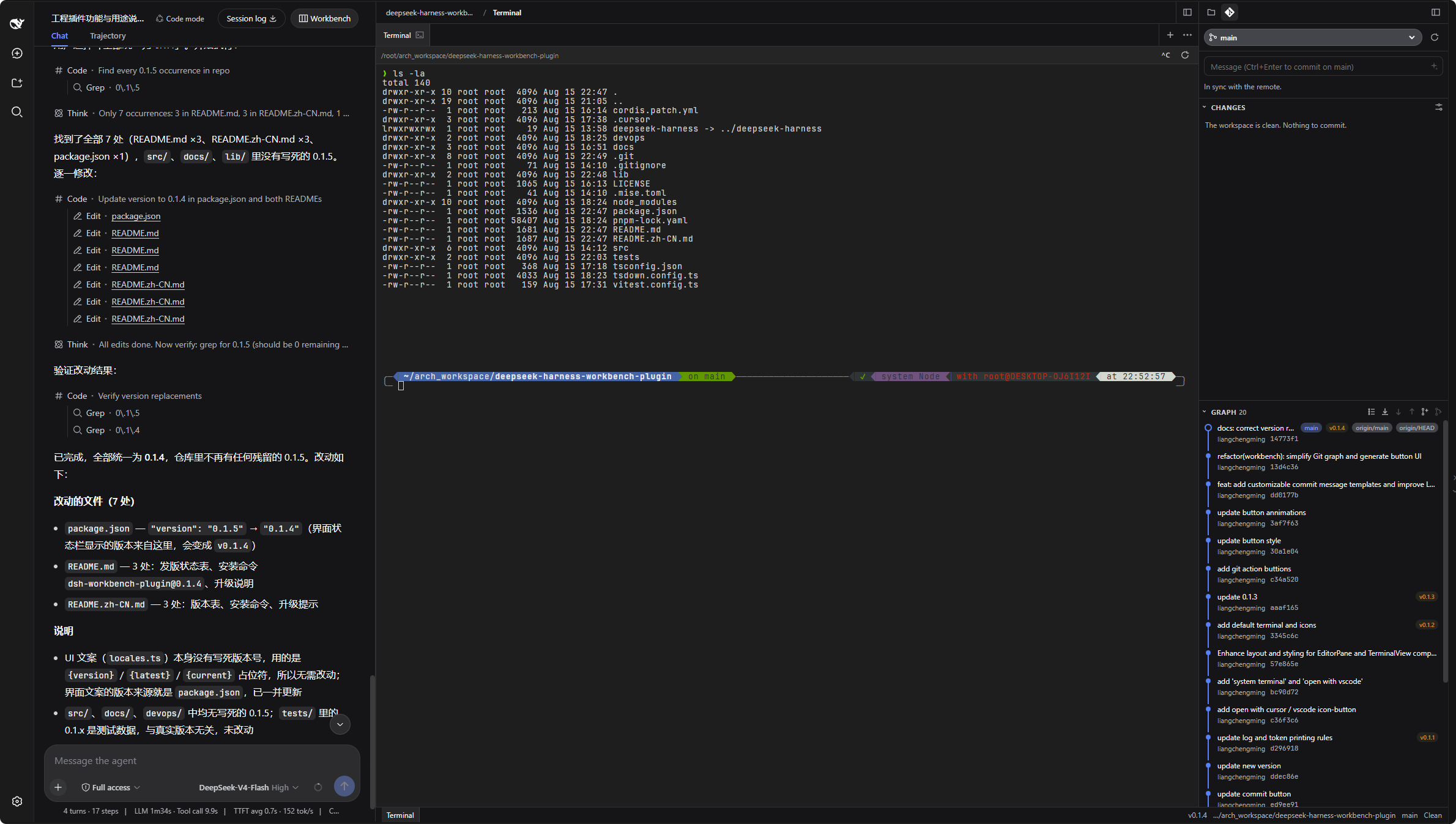Refresh the Git status
This screenshot has width=1456, height=824.
tap(1434, 37)
